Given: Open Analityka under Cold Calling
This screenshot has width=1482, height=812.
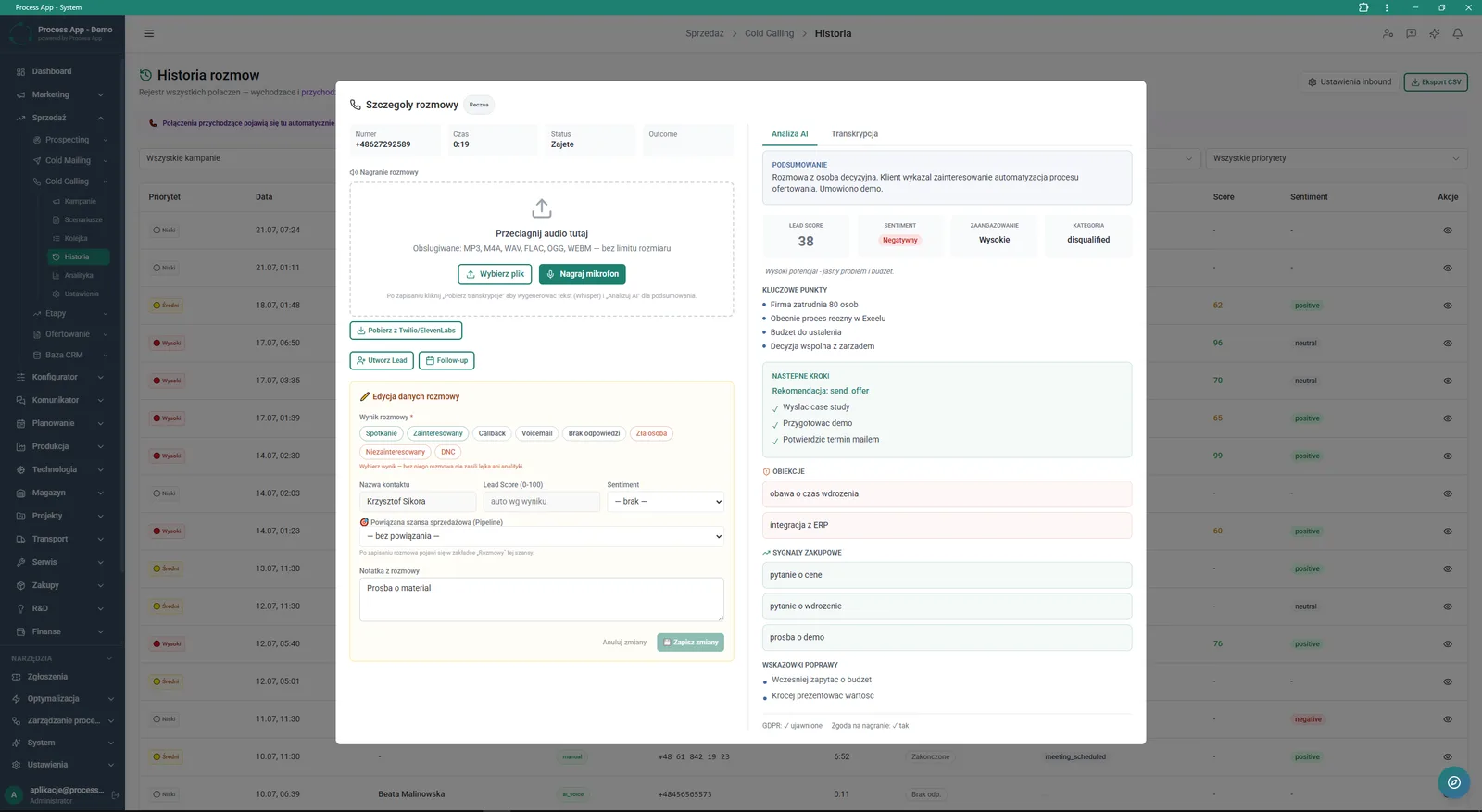Looking at the screenshot, I should 80,275.
